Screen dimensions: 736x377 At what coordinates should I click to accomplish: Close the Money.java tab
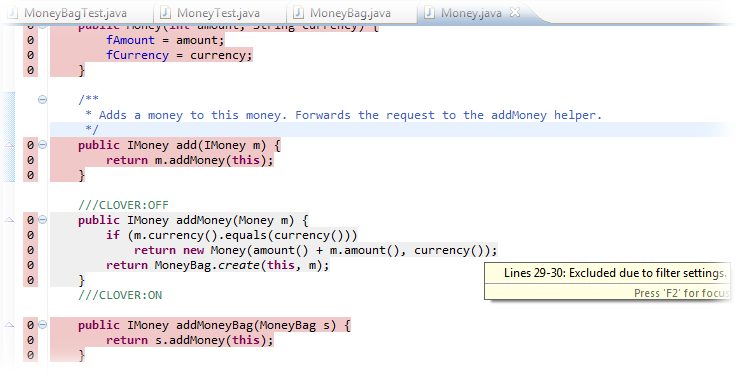(515, 13)
